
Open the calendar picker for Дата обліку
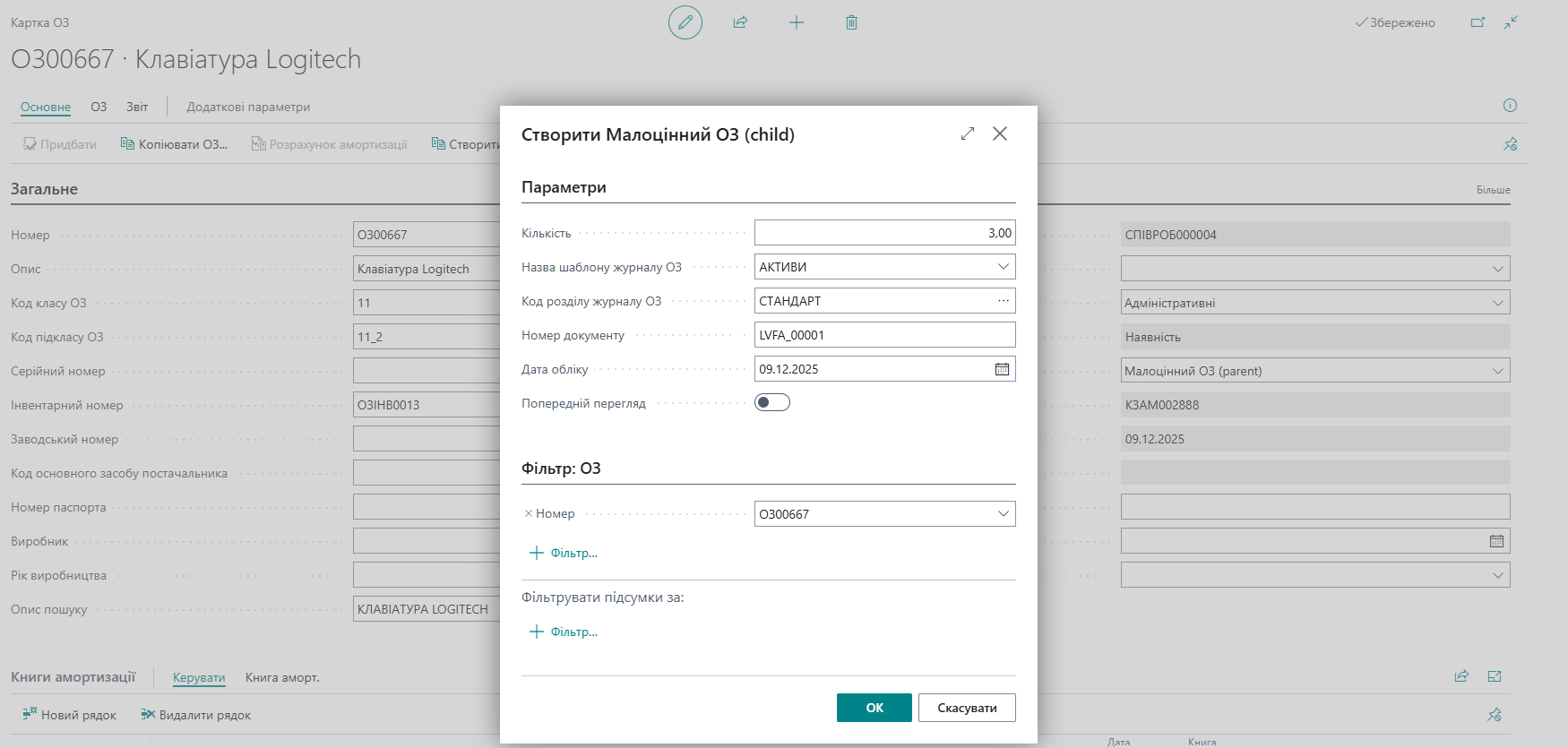tap(1002, 369)
